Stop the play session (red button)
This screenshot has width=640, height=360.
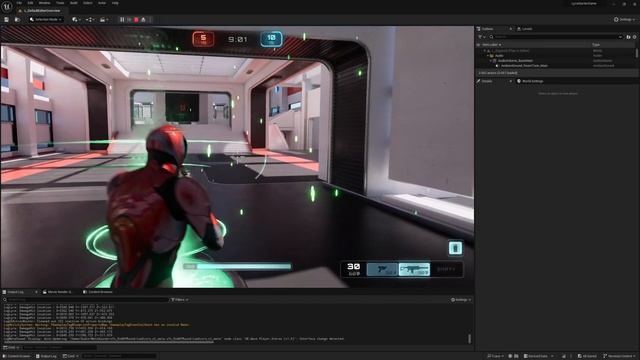pos(136,20)
